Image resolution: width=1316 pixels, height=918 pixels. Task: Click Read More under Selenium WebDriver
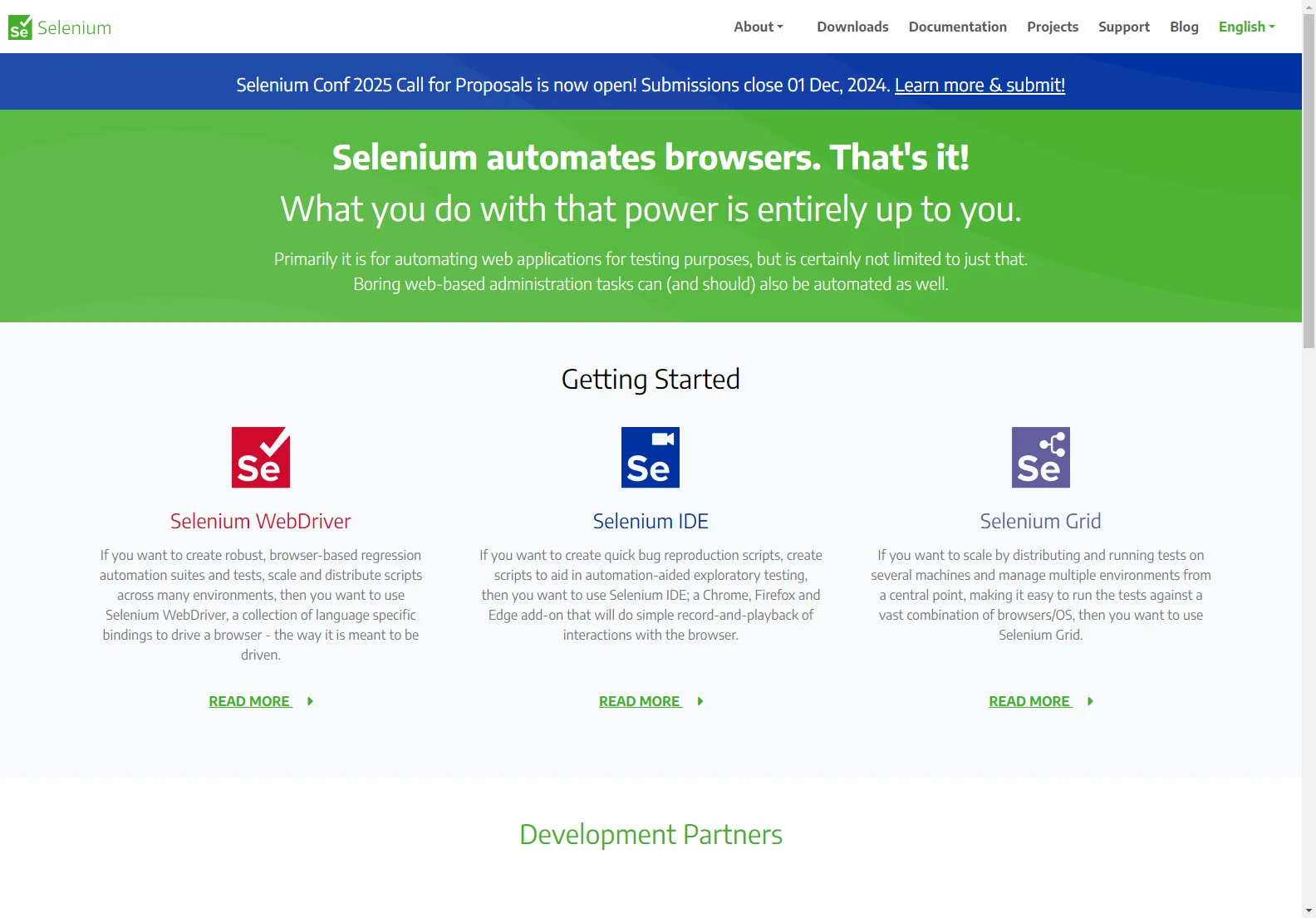(250, 701)
